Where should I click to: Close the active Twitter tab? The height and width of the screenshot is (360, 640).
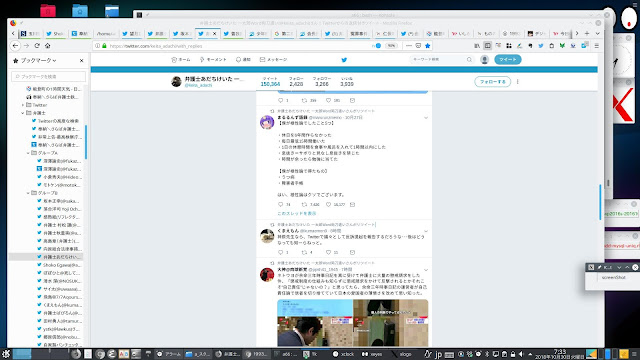click(x=214, y=33)
